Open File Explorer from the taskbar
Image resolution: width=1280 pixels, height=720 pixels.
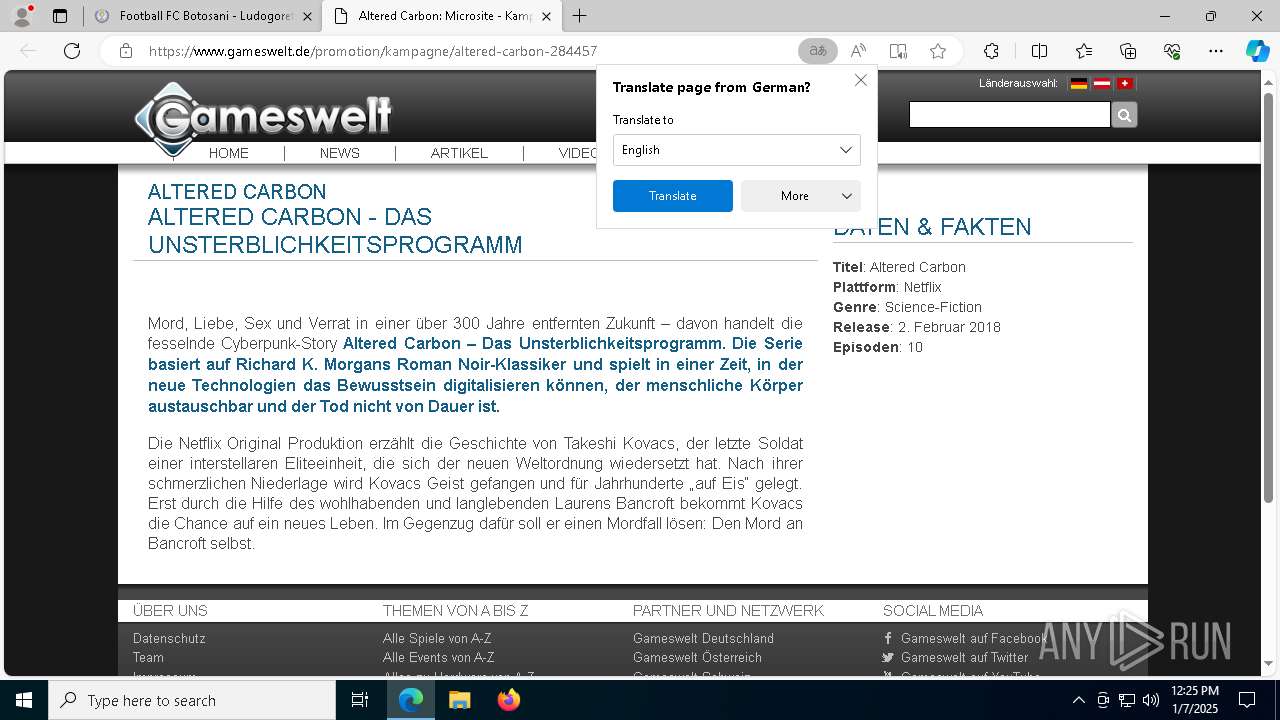tap(459, 700)
